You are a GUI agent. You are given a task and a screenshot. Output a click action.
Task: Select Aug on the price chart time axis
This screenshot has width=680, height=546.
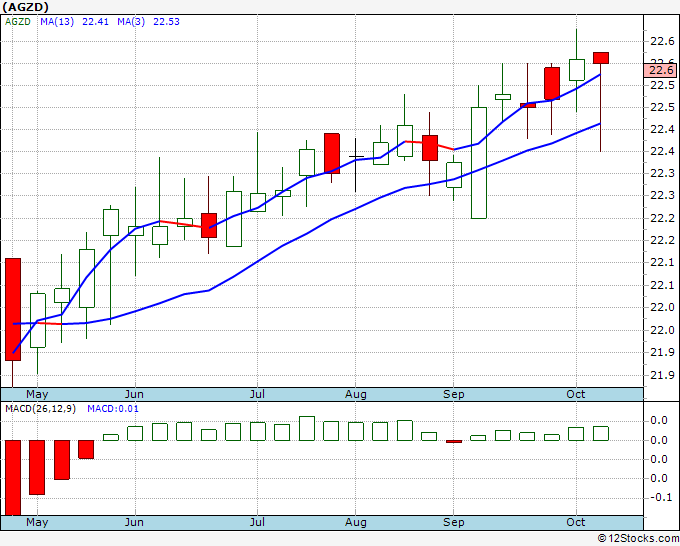tap(356, 394)
